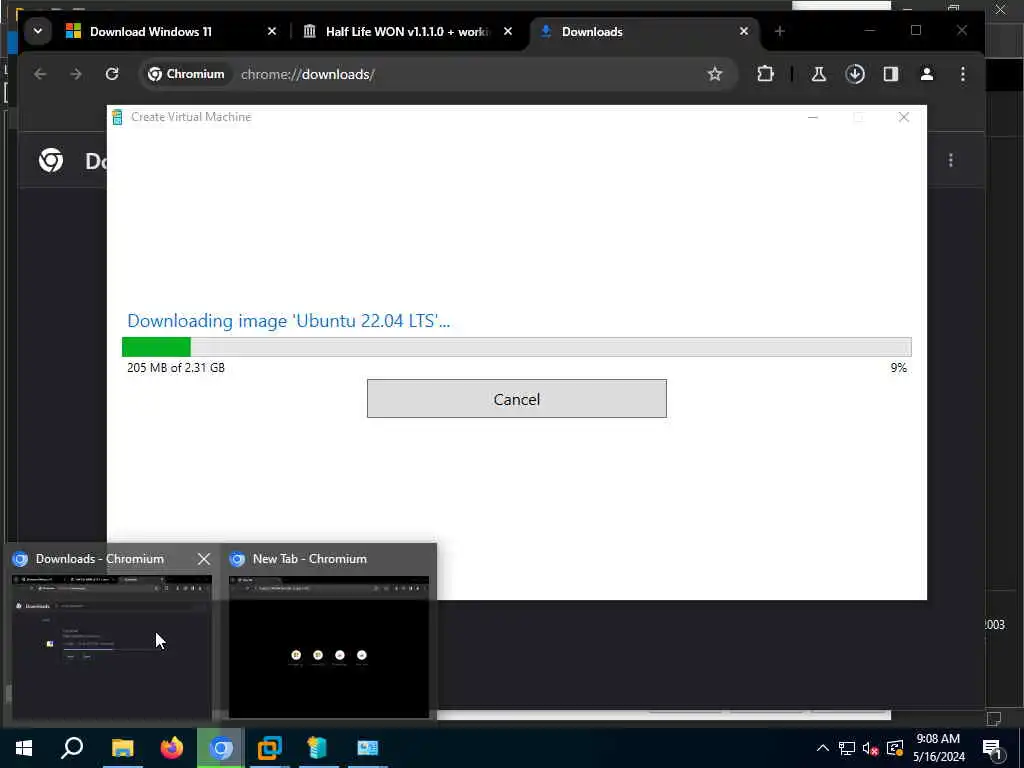
Task: Close the Create Virtual Machine window
Action: [x=903, y=117]
